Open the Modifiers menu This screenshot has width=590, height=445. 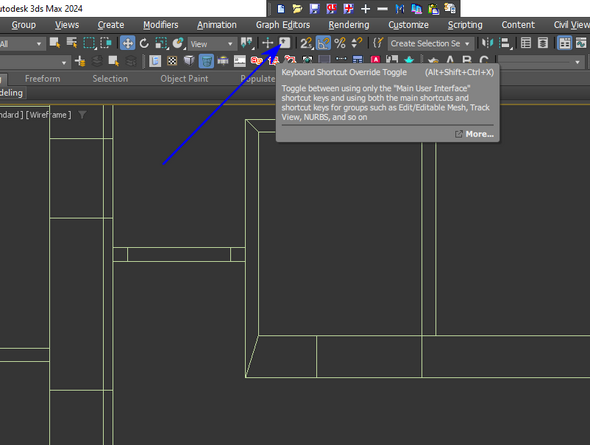[161, 25]
